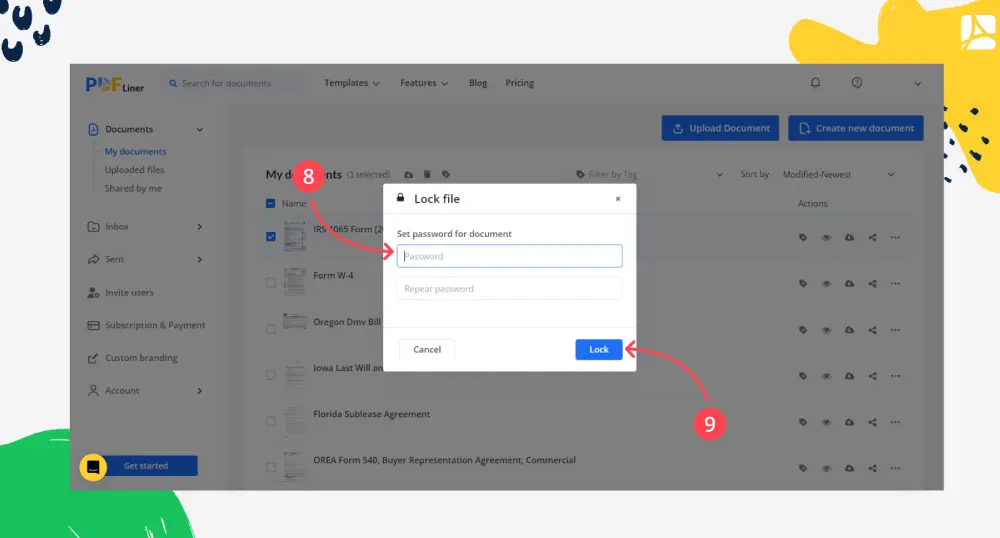
Task: Click the PDFLiner logo
Action: click(x=115, y=84)
